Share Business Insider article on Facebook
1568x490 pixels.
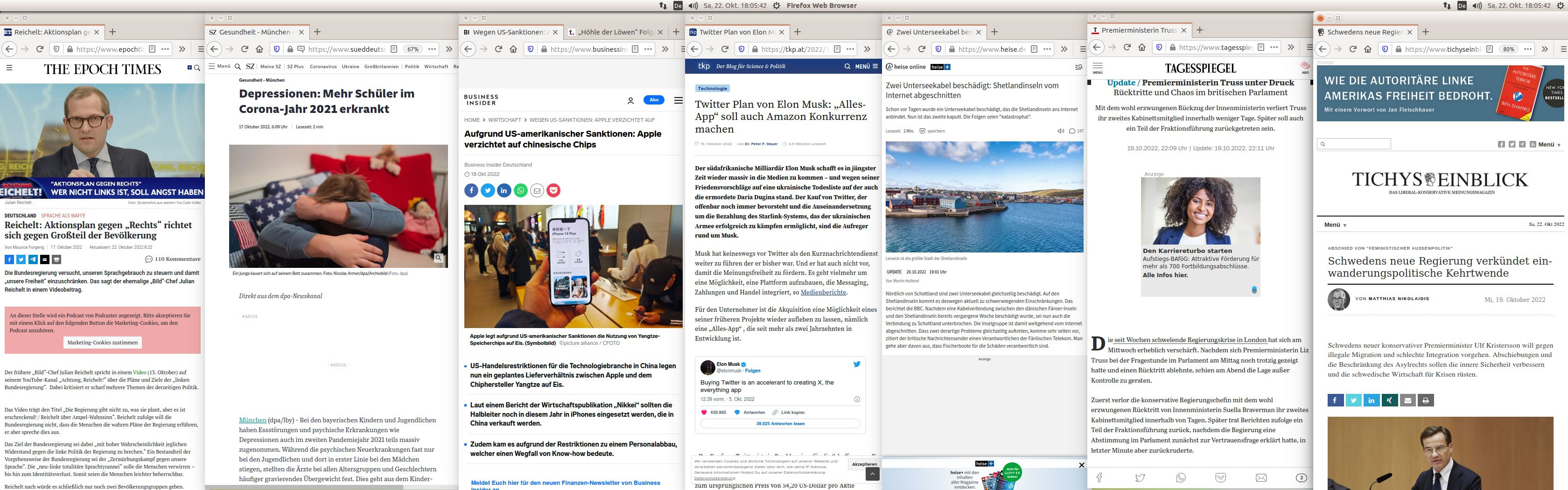coord(471,190)
